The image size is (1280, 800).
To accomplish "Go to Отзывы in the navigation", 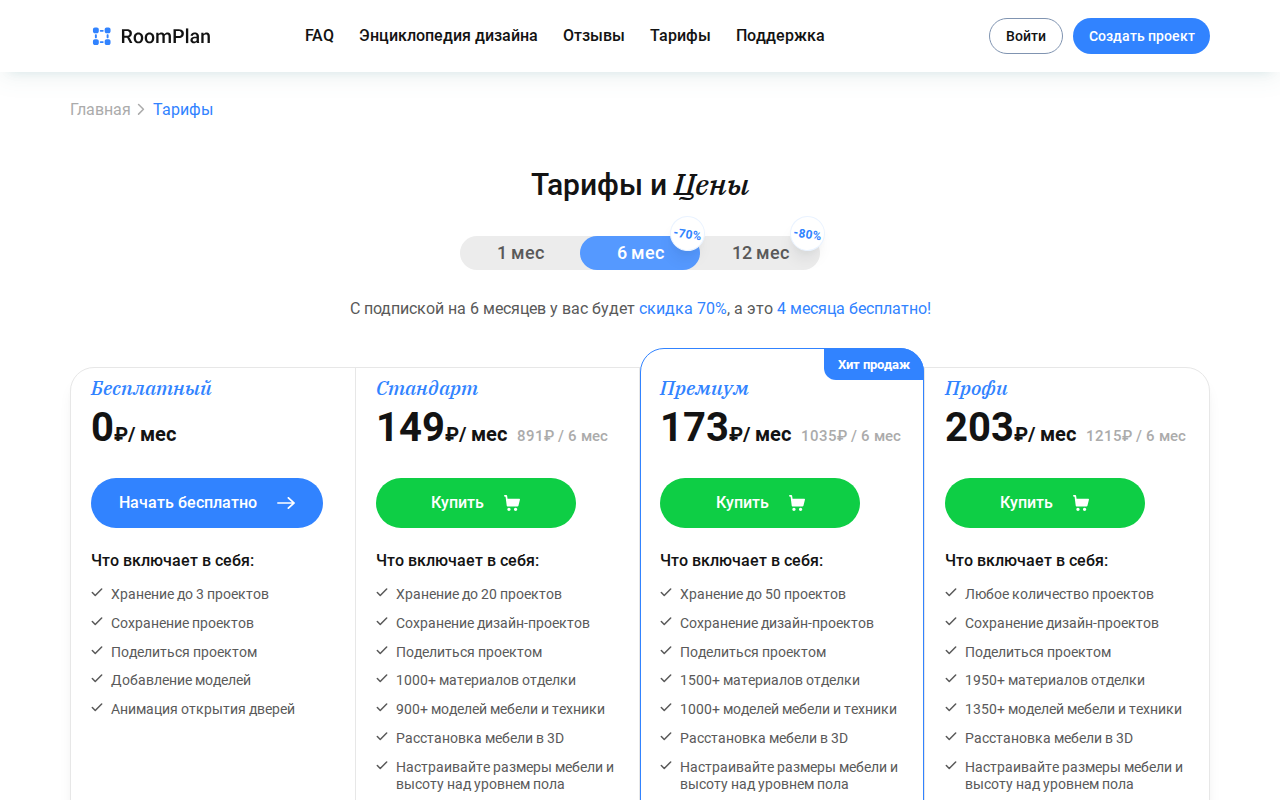I will [594, 36].
